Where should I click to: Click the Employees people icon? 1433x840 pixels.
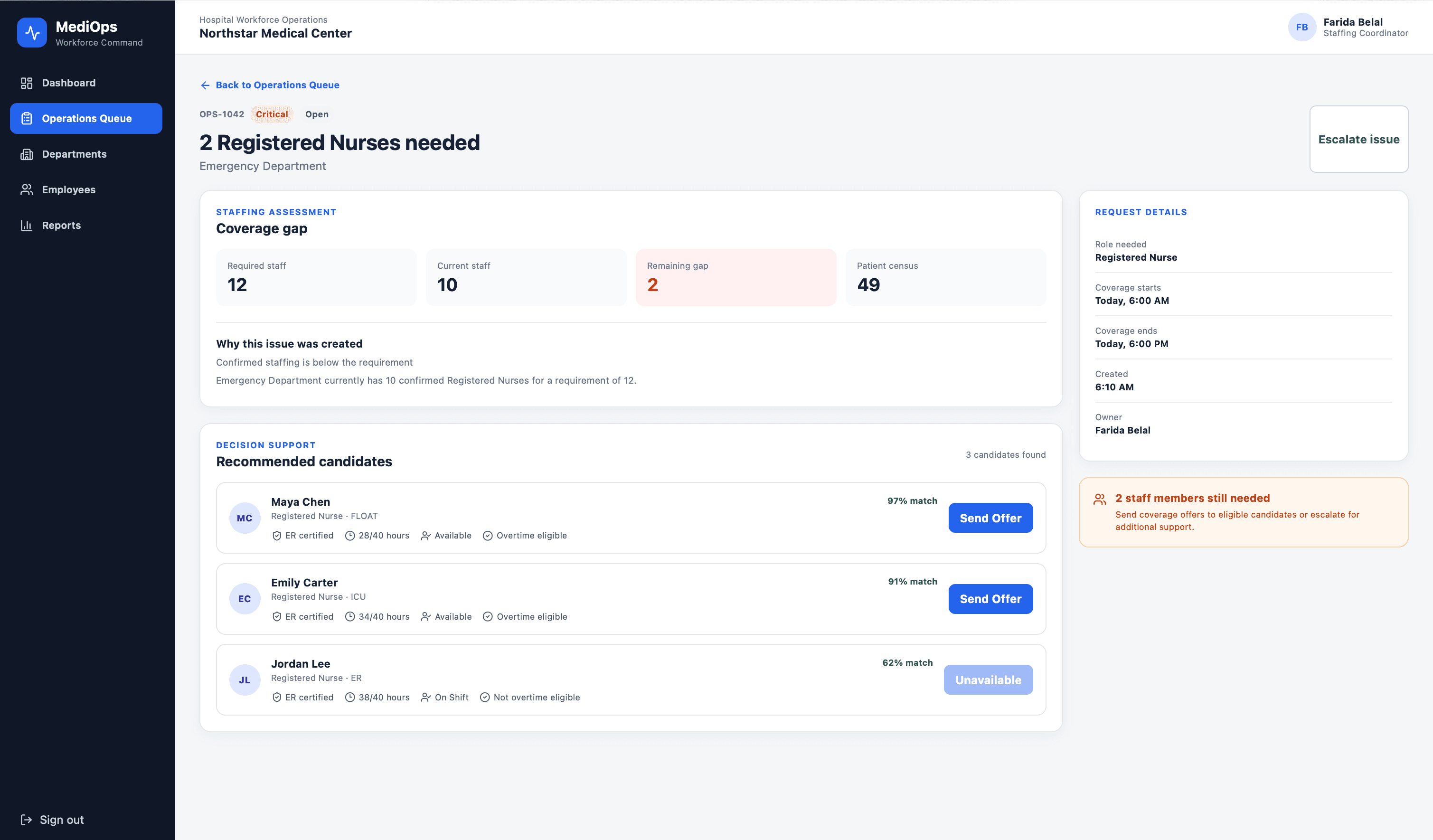27,189
